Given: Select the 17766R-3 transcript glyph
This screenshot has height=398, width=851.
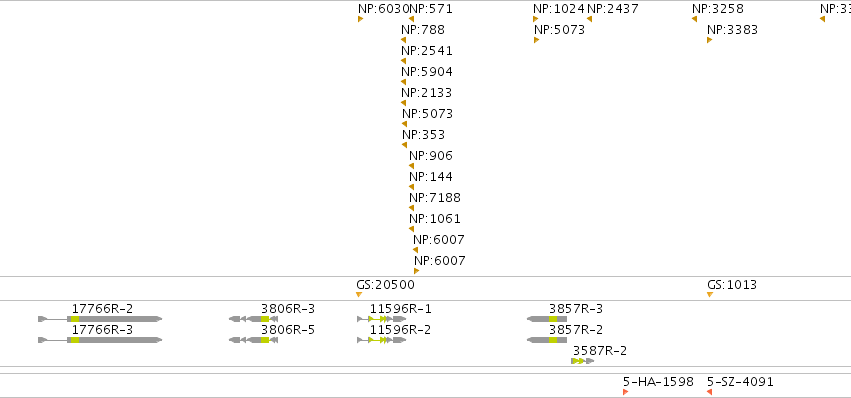Looking at the screenshot, I should [100, 340].
